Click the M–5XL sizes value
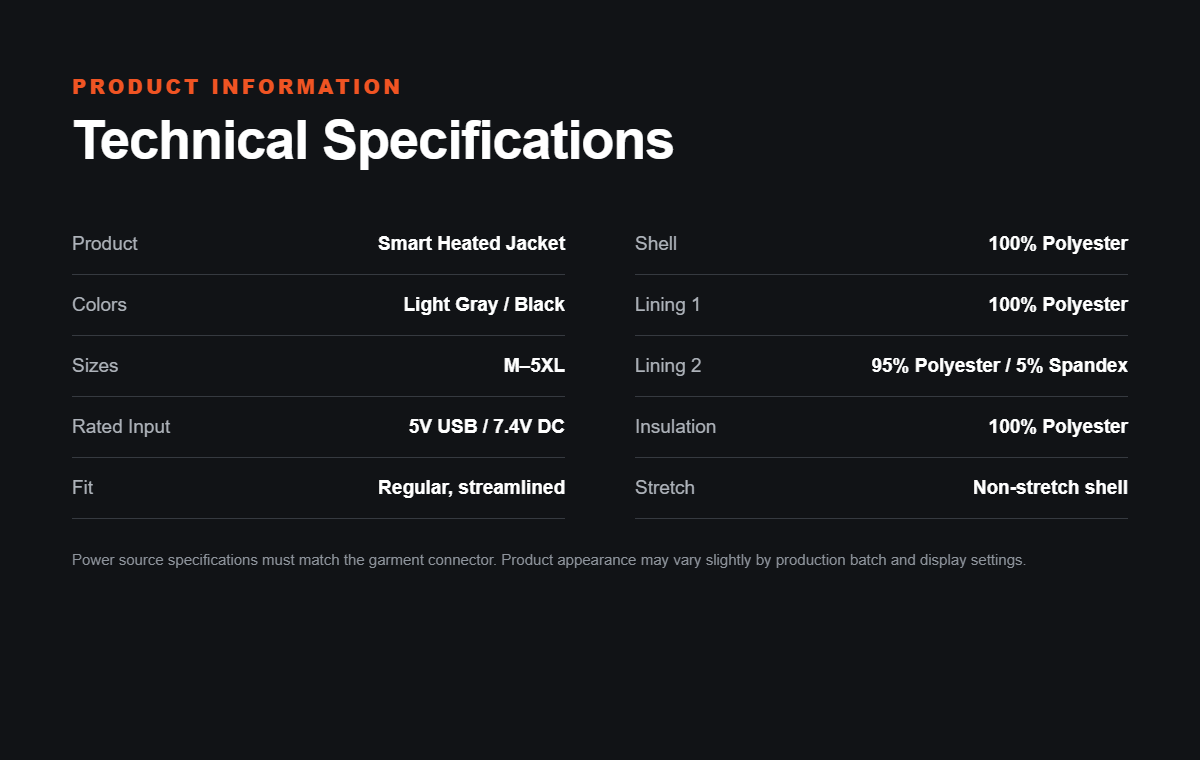This screenshot has height=760, width=1200. point(534,365)
